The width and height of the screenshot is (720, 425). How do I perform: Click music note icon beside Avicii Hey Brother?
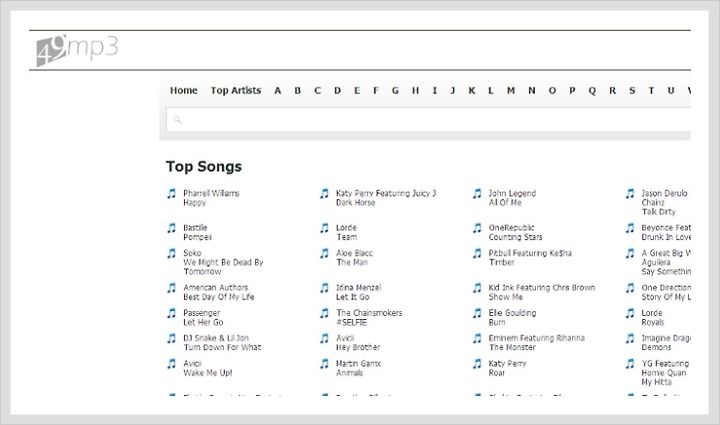point(324,338)
